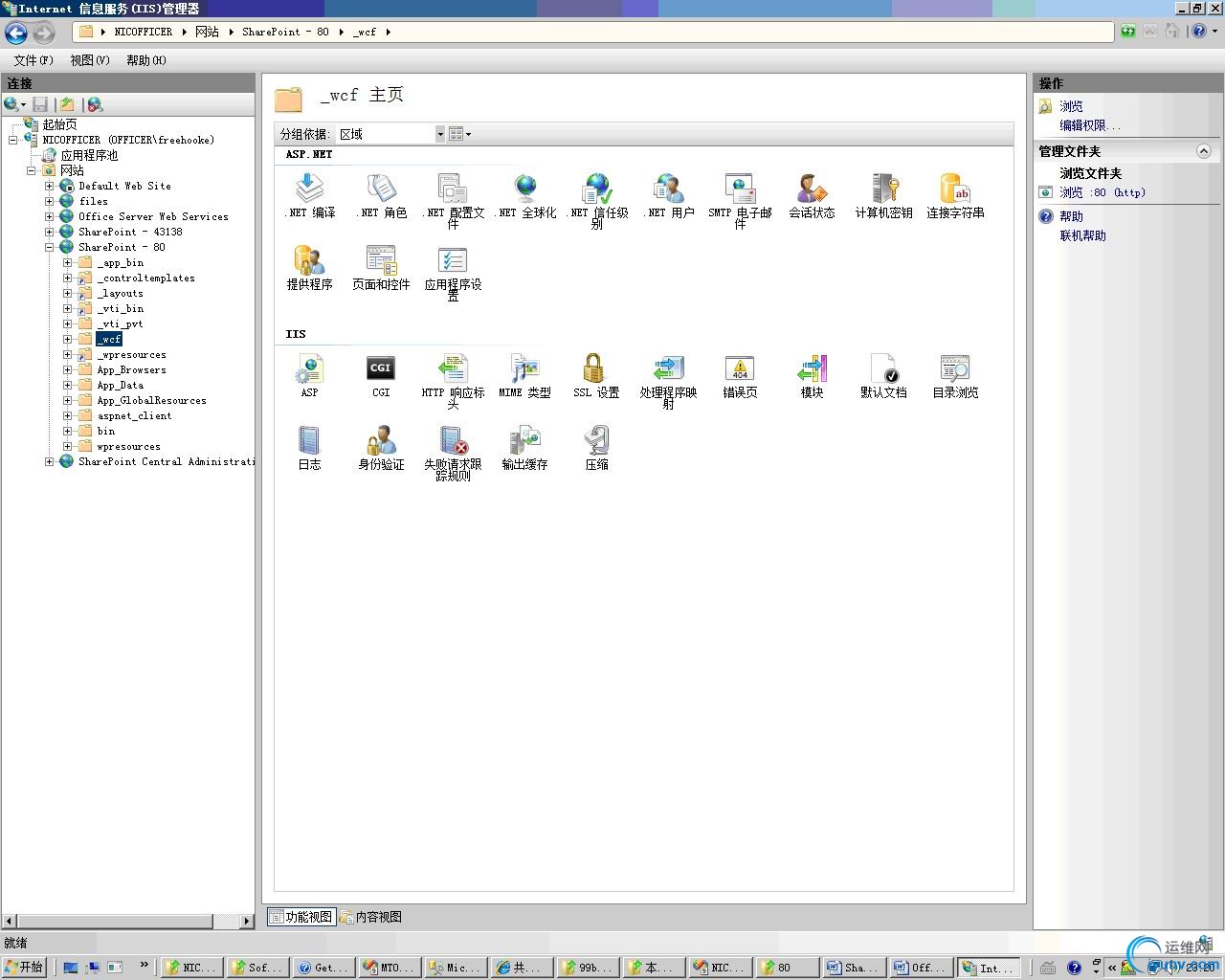
Task: Open the MIME 类型 feature icon
Action: (x=524, y=375)
